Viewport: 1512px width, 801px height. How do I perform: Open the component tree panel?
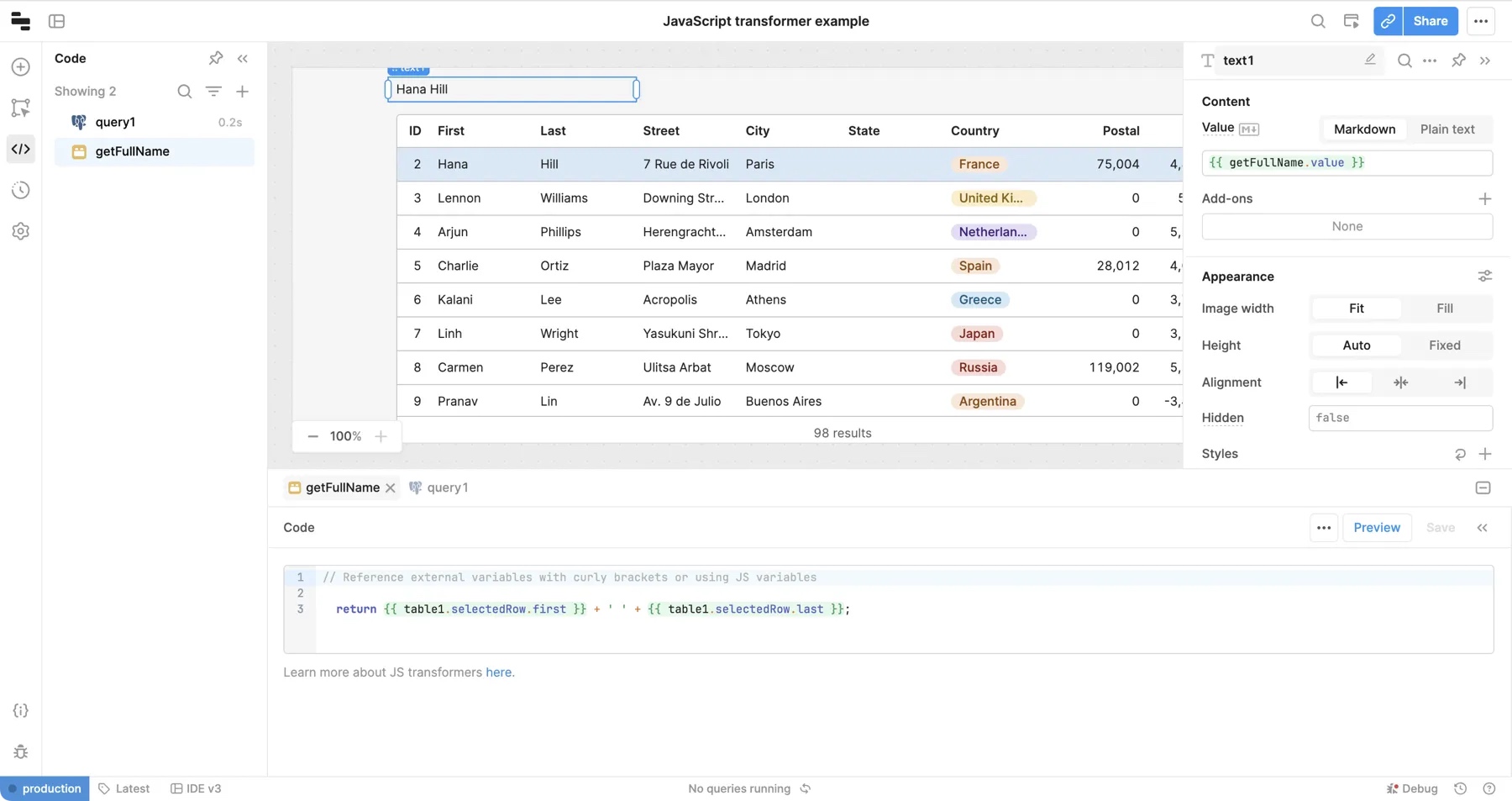click(21, 108)
